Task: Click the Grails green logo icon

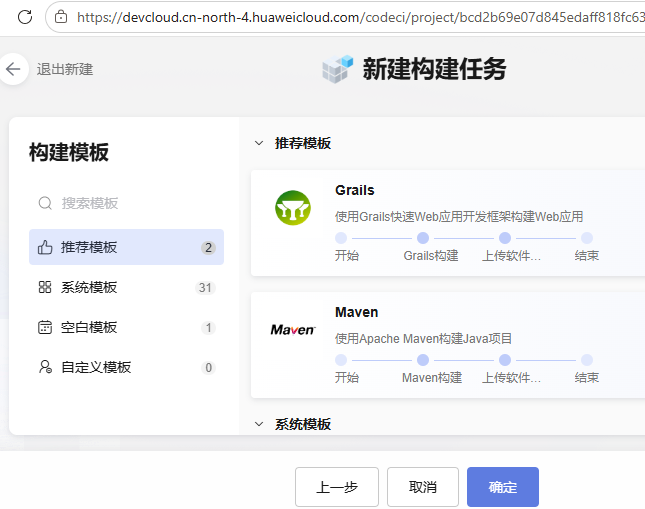Action: click(293, 208)
